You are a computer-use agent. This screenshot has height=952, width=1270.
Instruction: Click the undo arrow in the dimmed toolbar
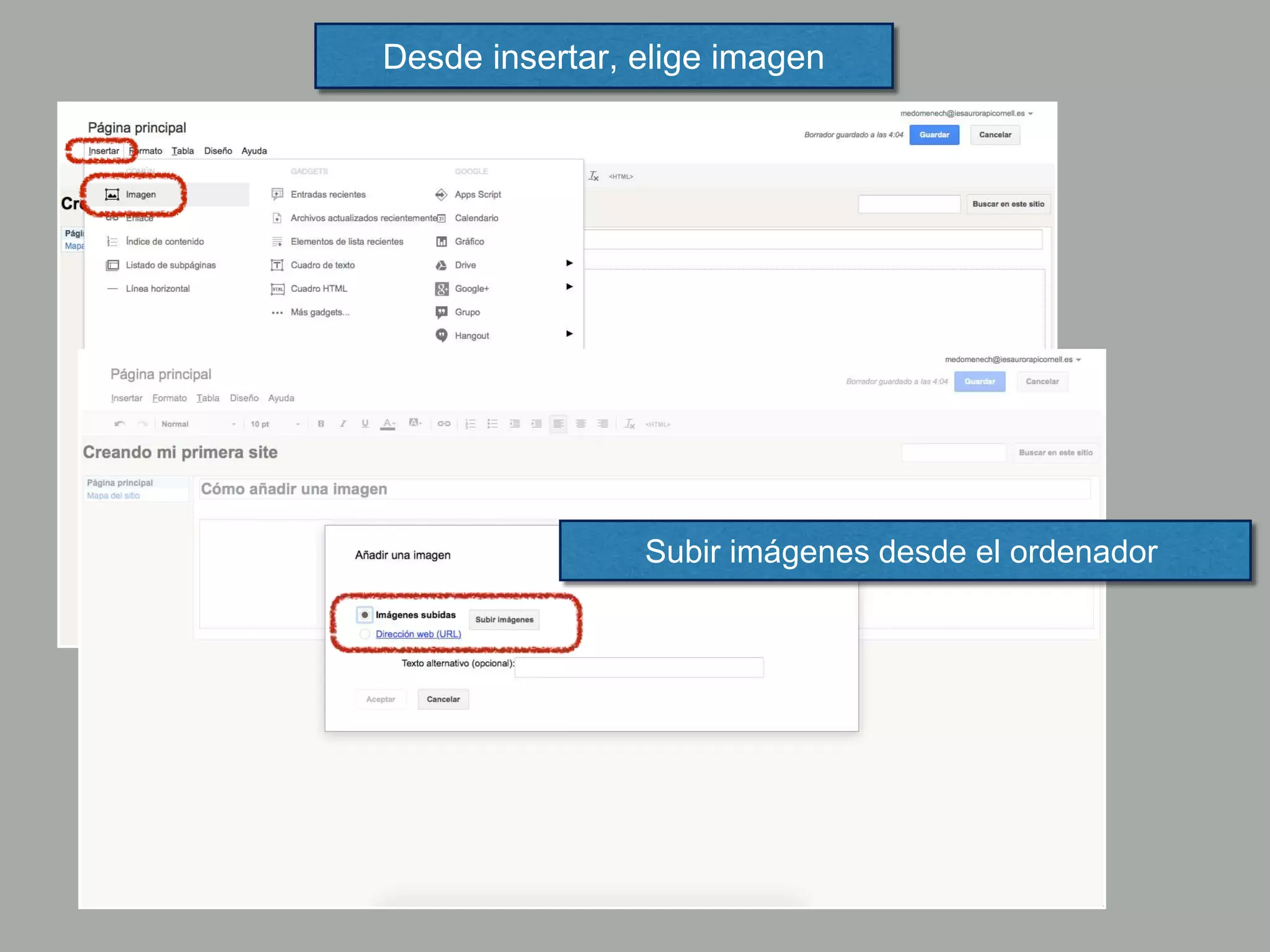(x=120, y=424)
